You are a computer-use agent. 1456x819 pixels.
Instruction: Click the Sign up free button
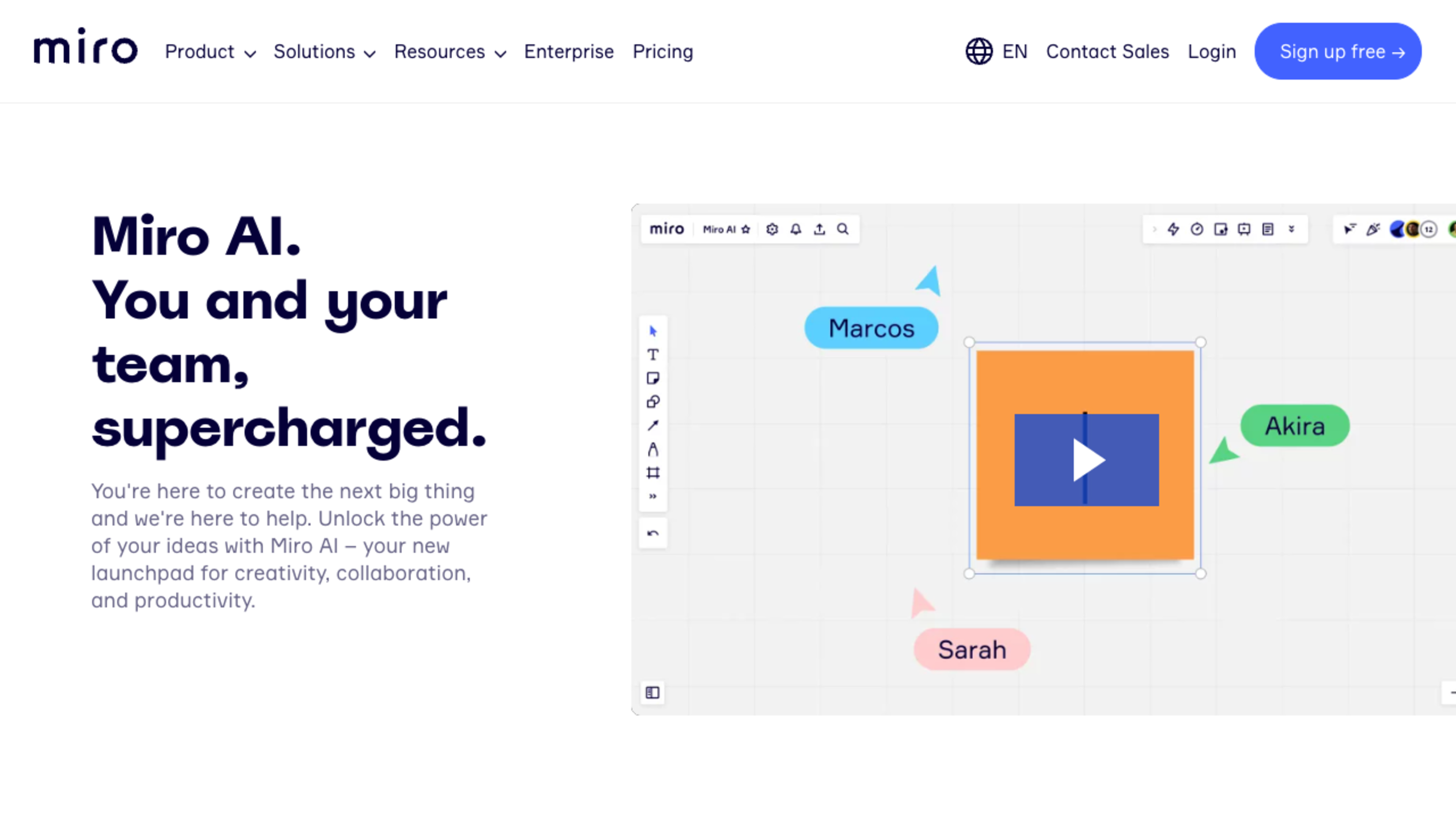1337,52
